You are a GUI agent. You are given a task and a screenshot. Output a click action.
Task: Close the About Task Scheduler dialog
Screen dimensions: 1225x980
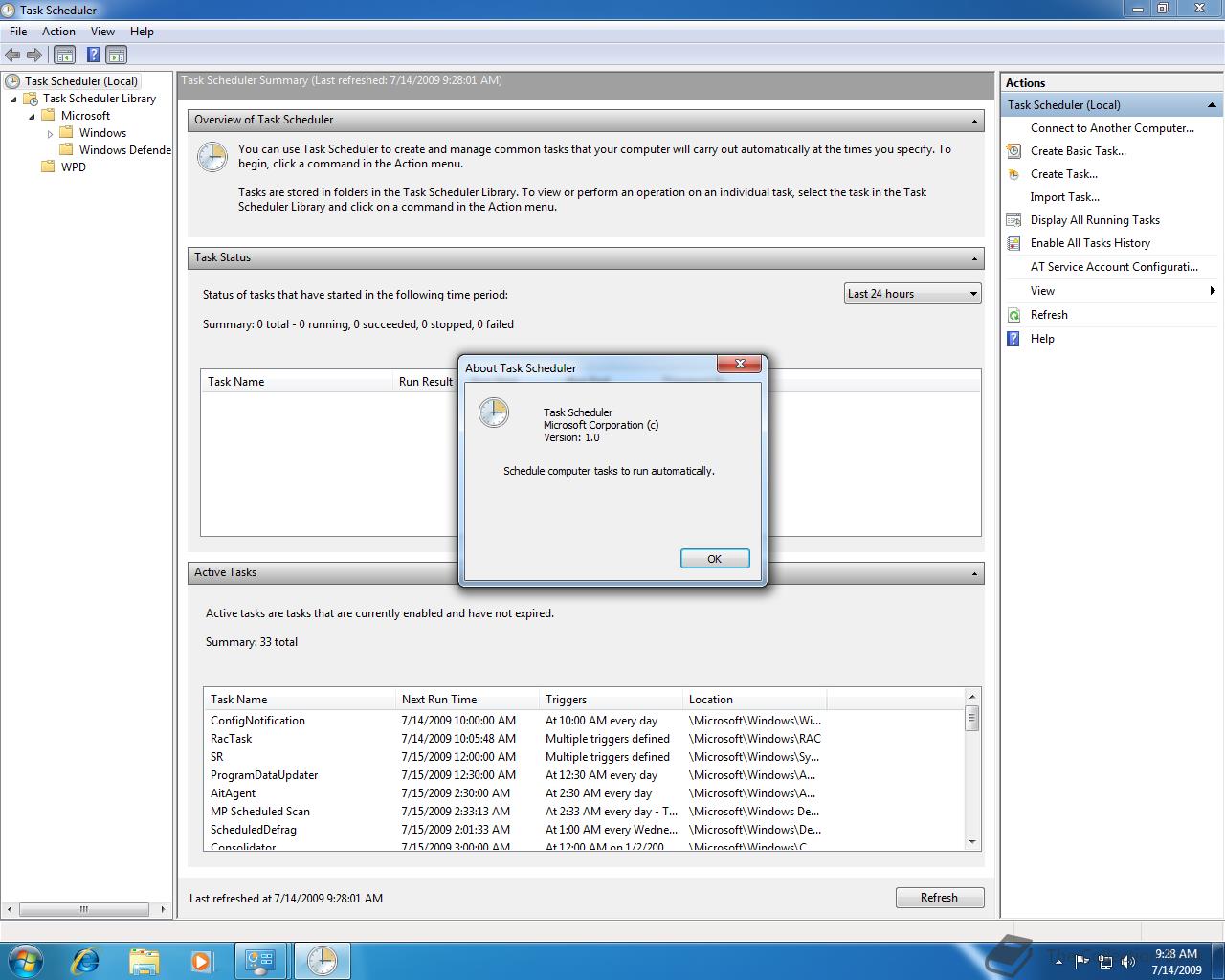(x=740, y=364)
